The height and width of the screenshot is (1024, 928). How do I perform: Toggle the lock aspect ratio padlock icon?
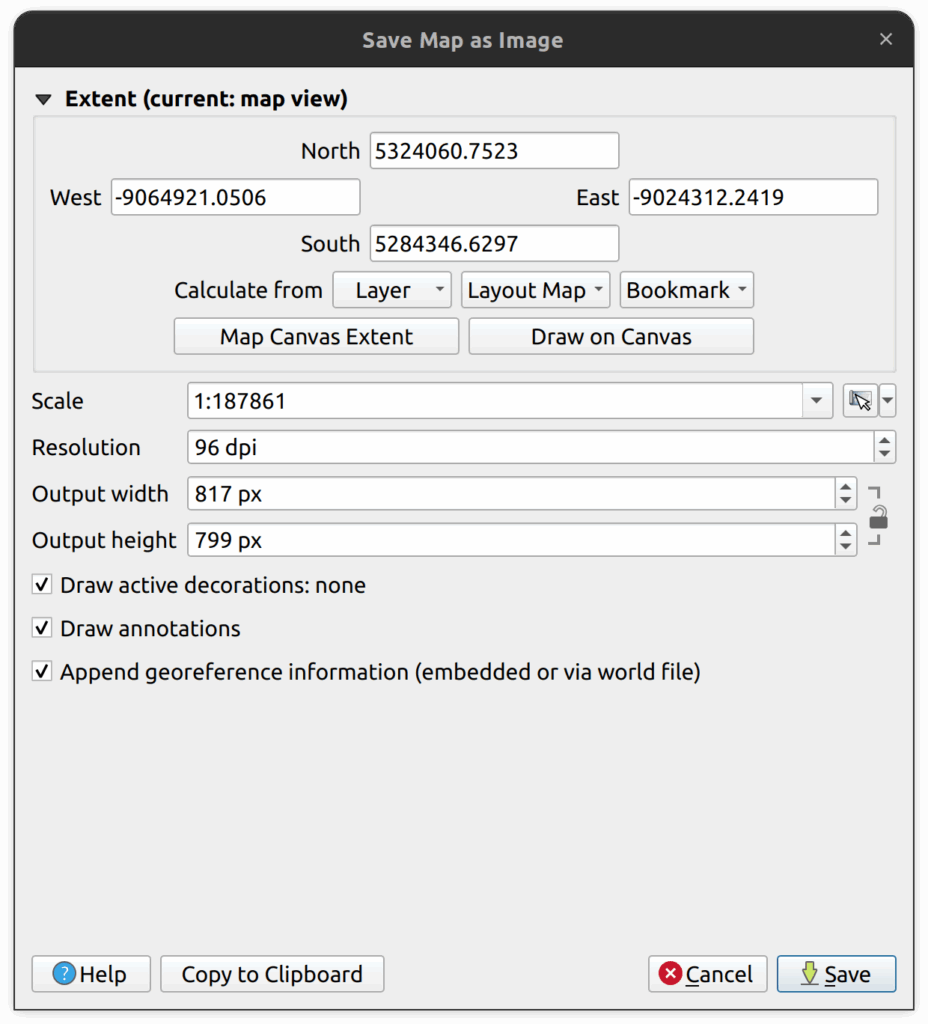point(878,517)
